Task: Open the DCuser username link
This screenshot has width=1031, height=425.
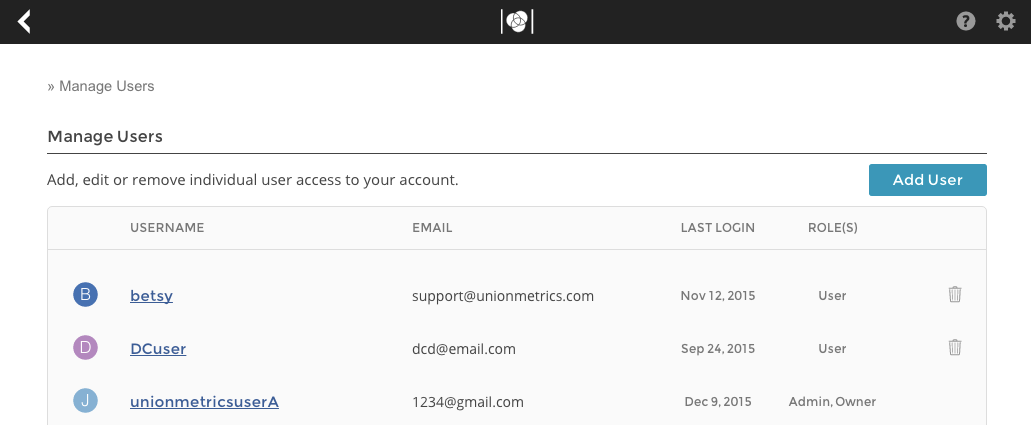Action: coord(158,348)
